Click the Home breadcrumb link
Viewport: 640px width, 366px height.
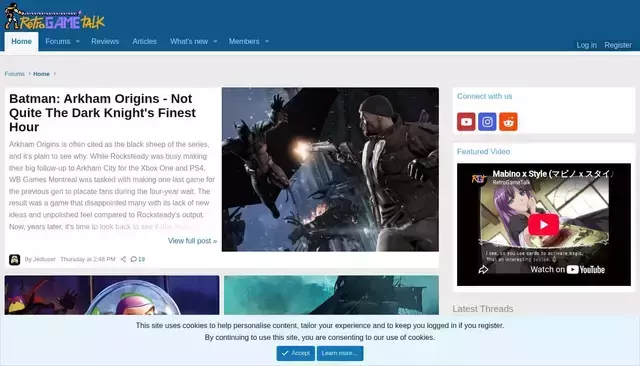point(41,74)
